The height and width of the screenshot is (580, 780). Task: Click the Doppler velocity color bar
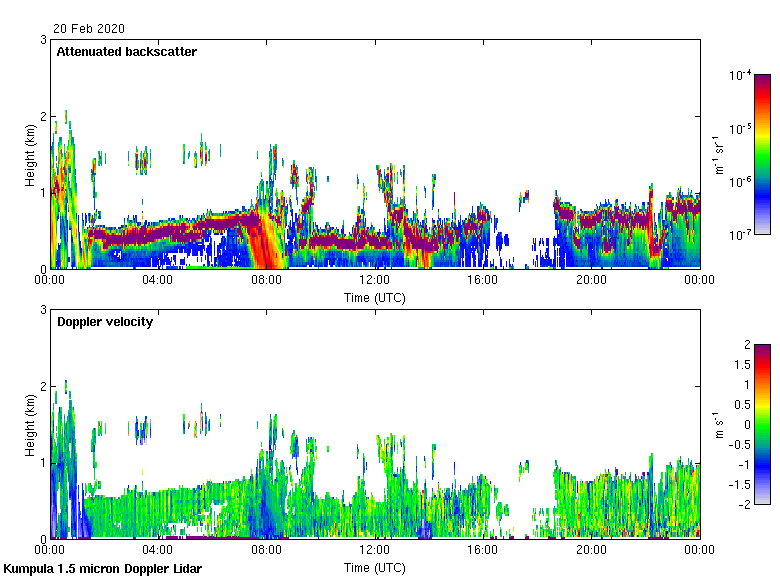[x=761, y=423]
